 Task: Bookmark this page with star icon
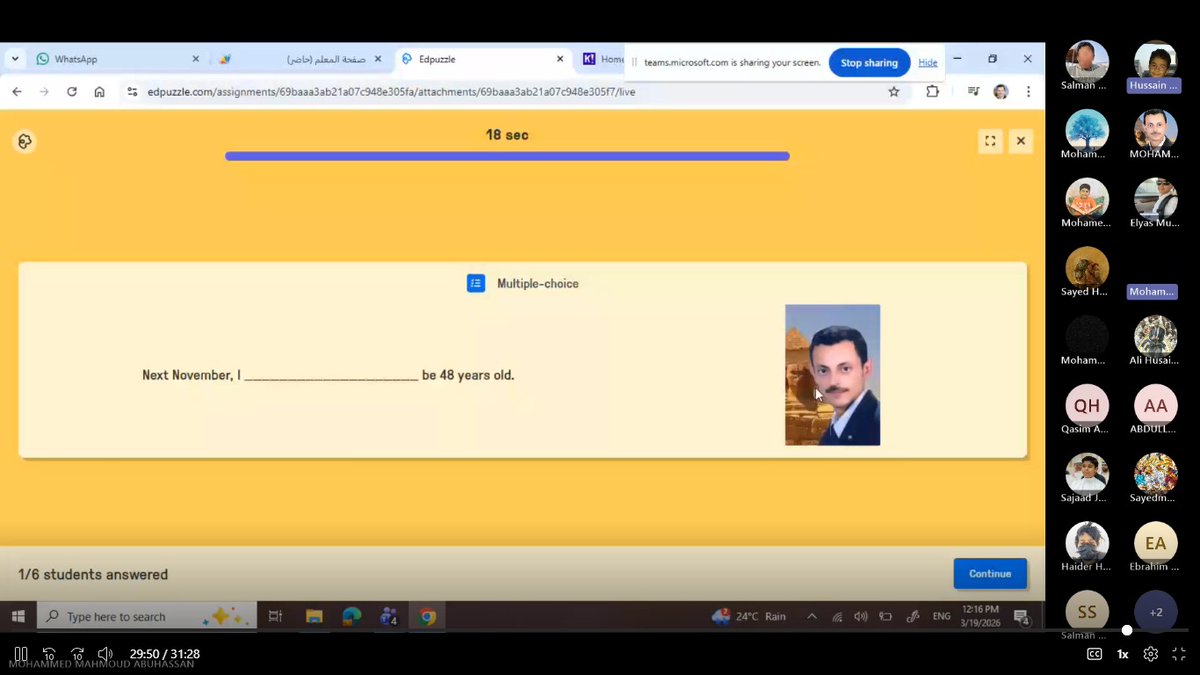click(894, 91)
